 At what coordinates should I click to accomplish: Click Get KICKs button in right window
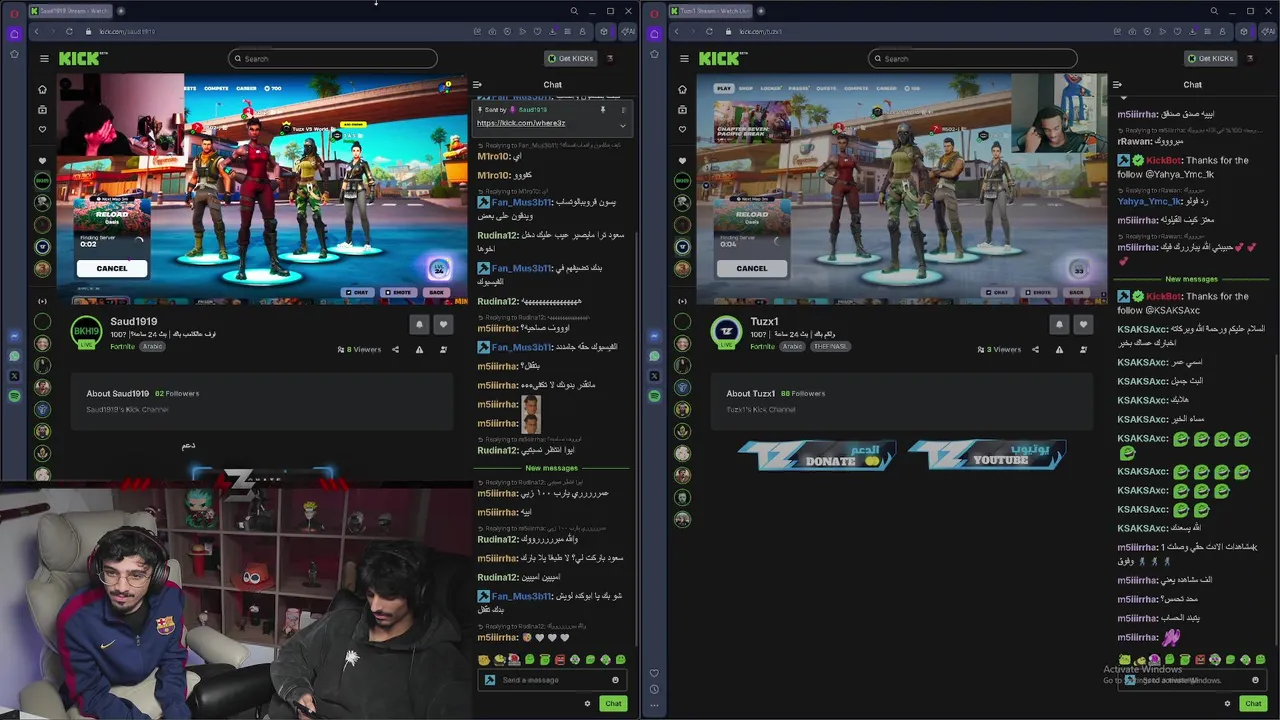tap(1210, 58)
